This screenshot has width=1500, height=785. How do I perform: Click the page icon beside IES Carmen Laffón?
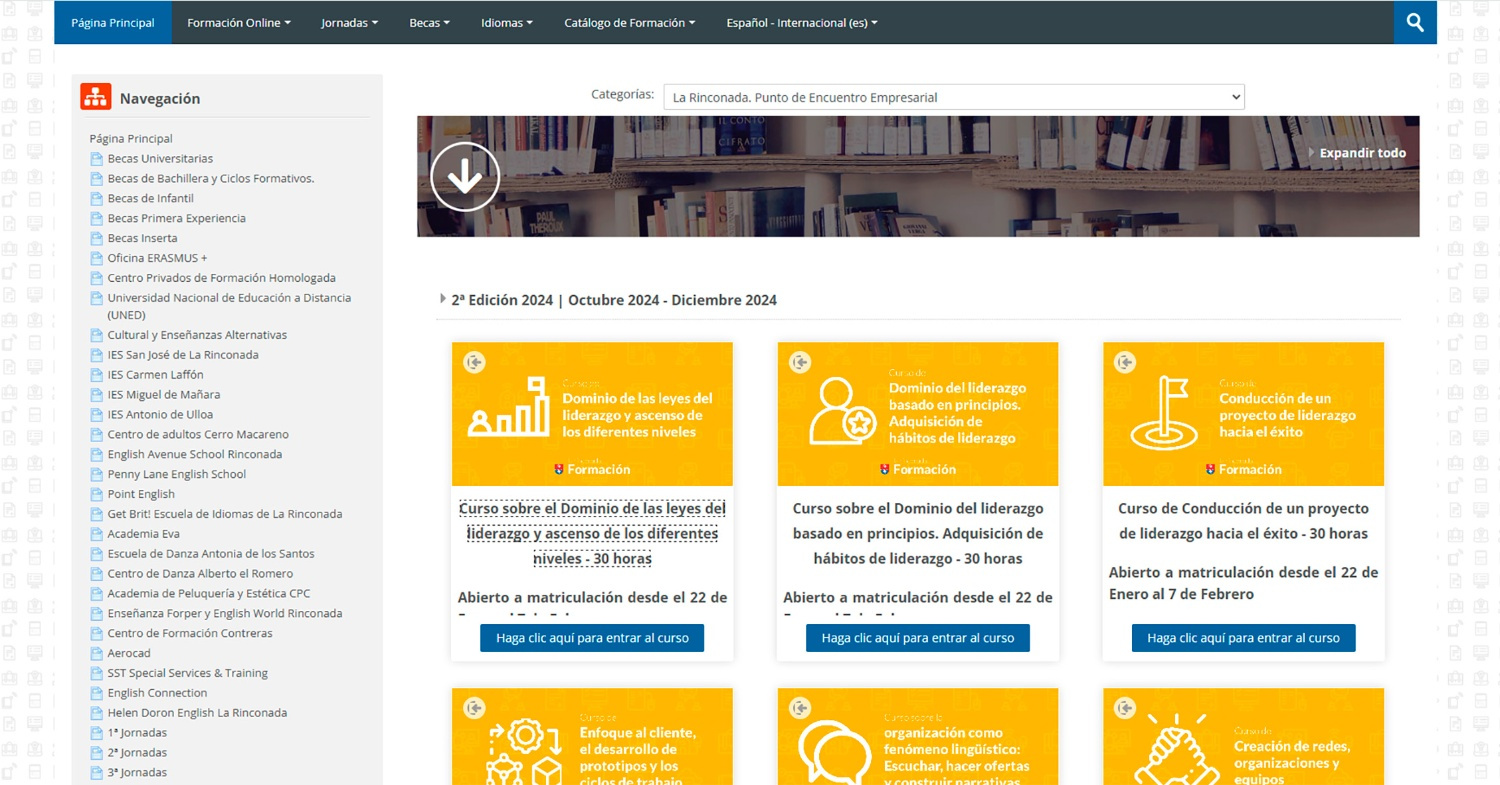pyautogui.click(x=97, y=375)
